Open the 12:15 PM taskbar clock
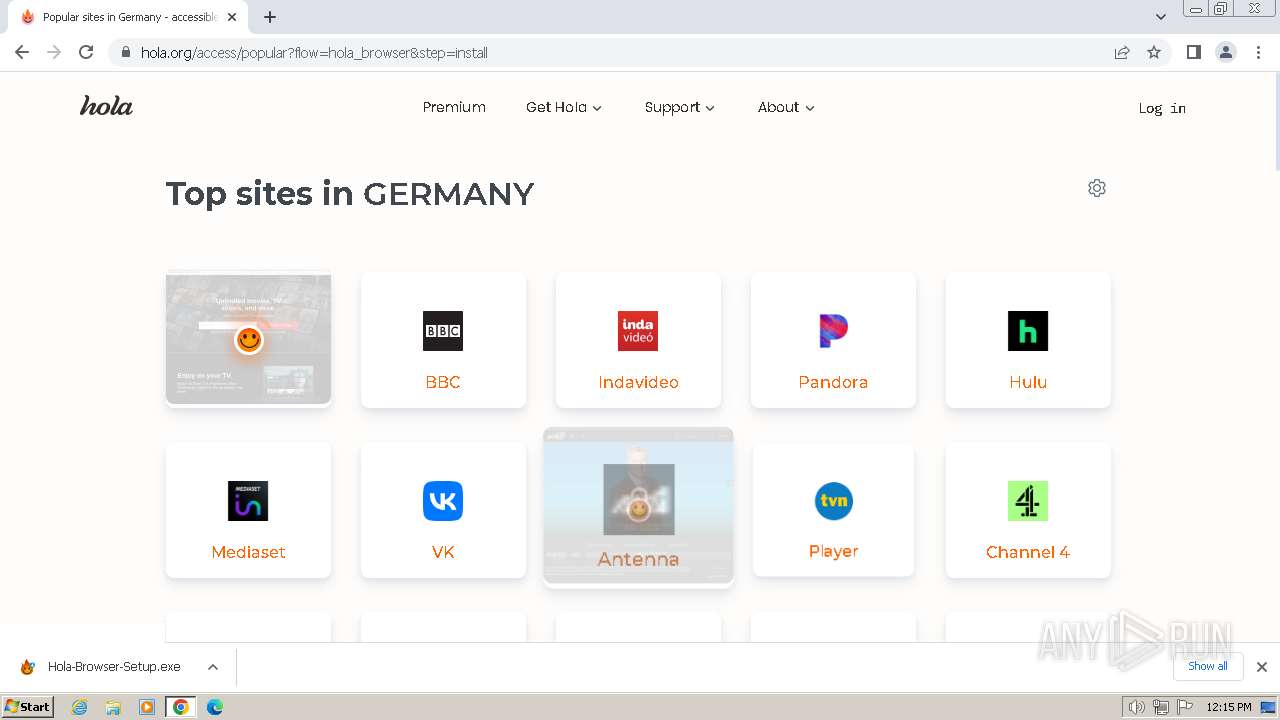 pyautogui.click(x=1229, y=707)
